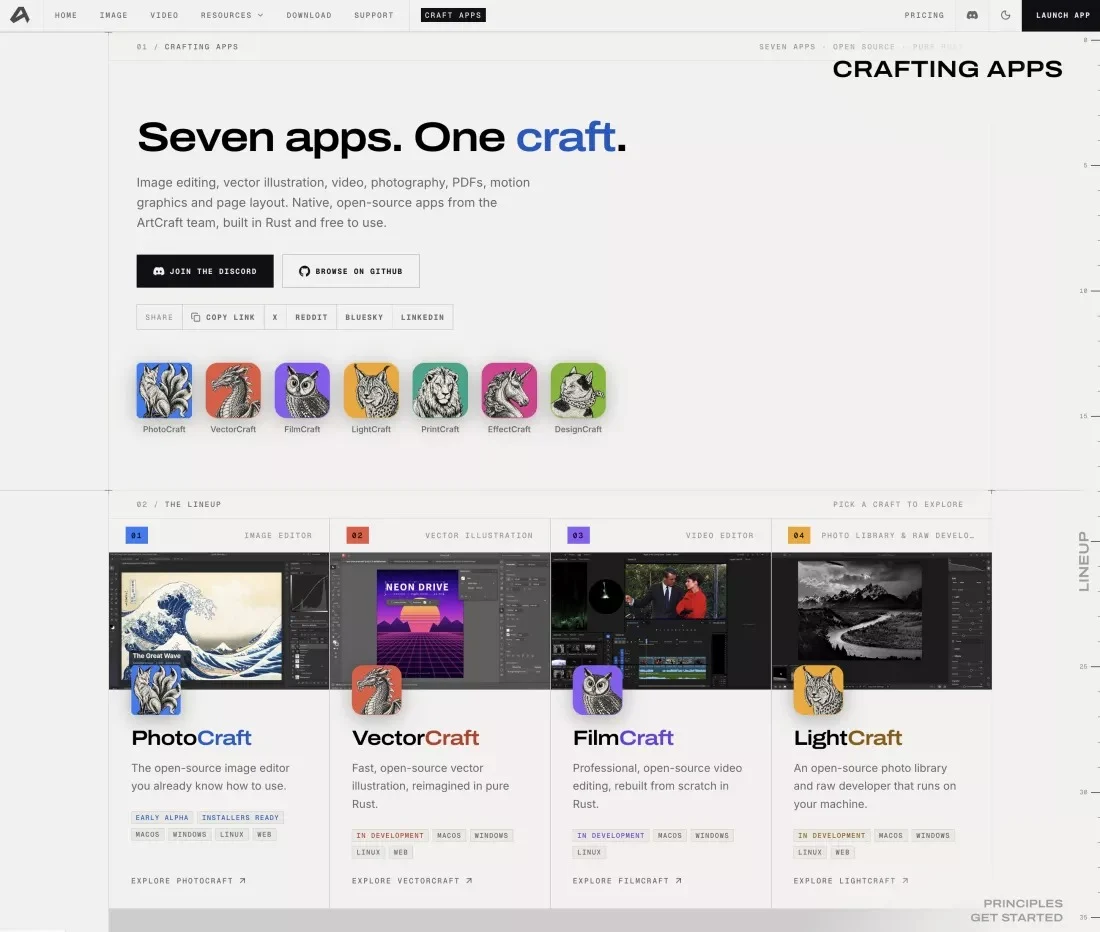Open the LightCraft black-and-white landscape screenshot

pos(882,621)
